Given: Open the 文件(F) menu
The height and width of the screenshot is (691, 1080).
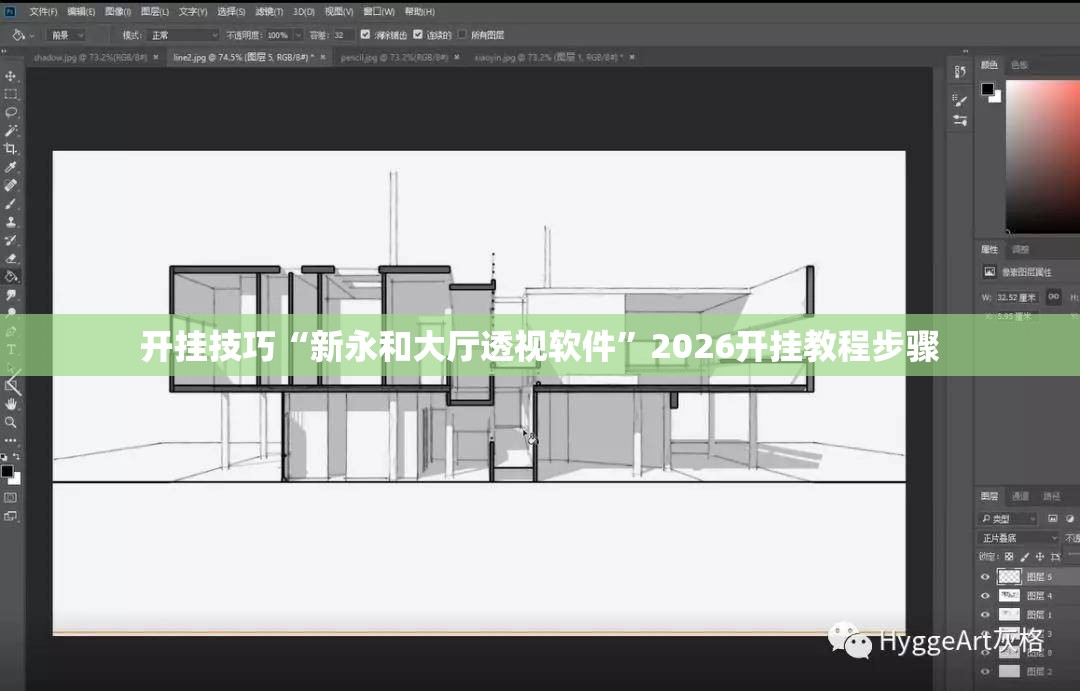Looking at the screenshot, I should (43, 12).
